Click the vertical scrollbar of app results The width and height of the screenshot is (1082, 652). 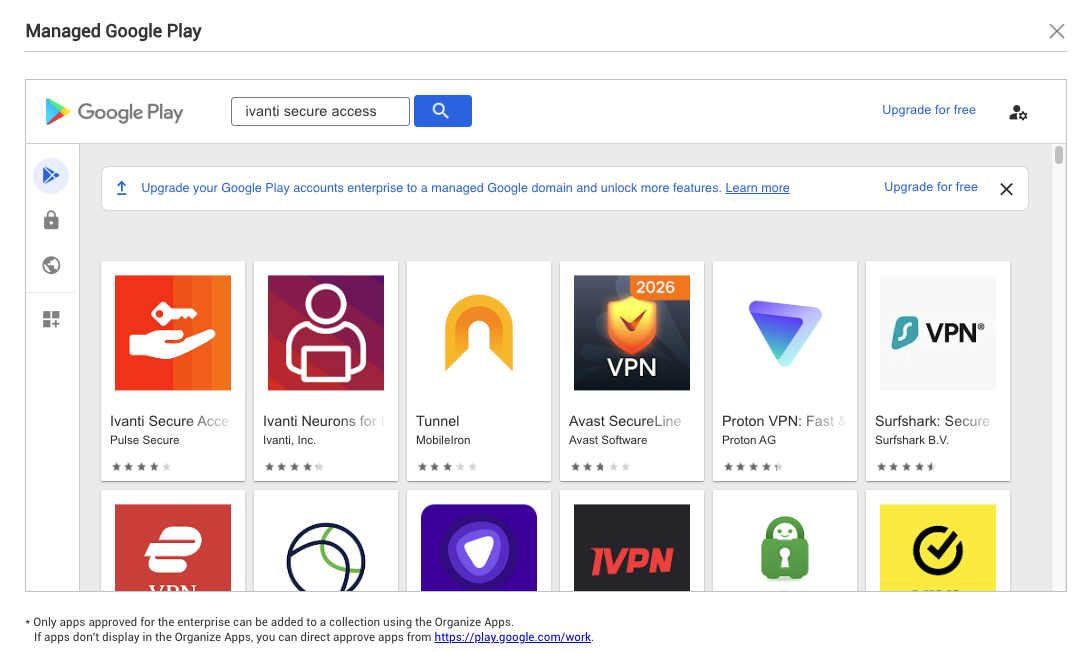tap(1059, 155)
